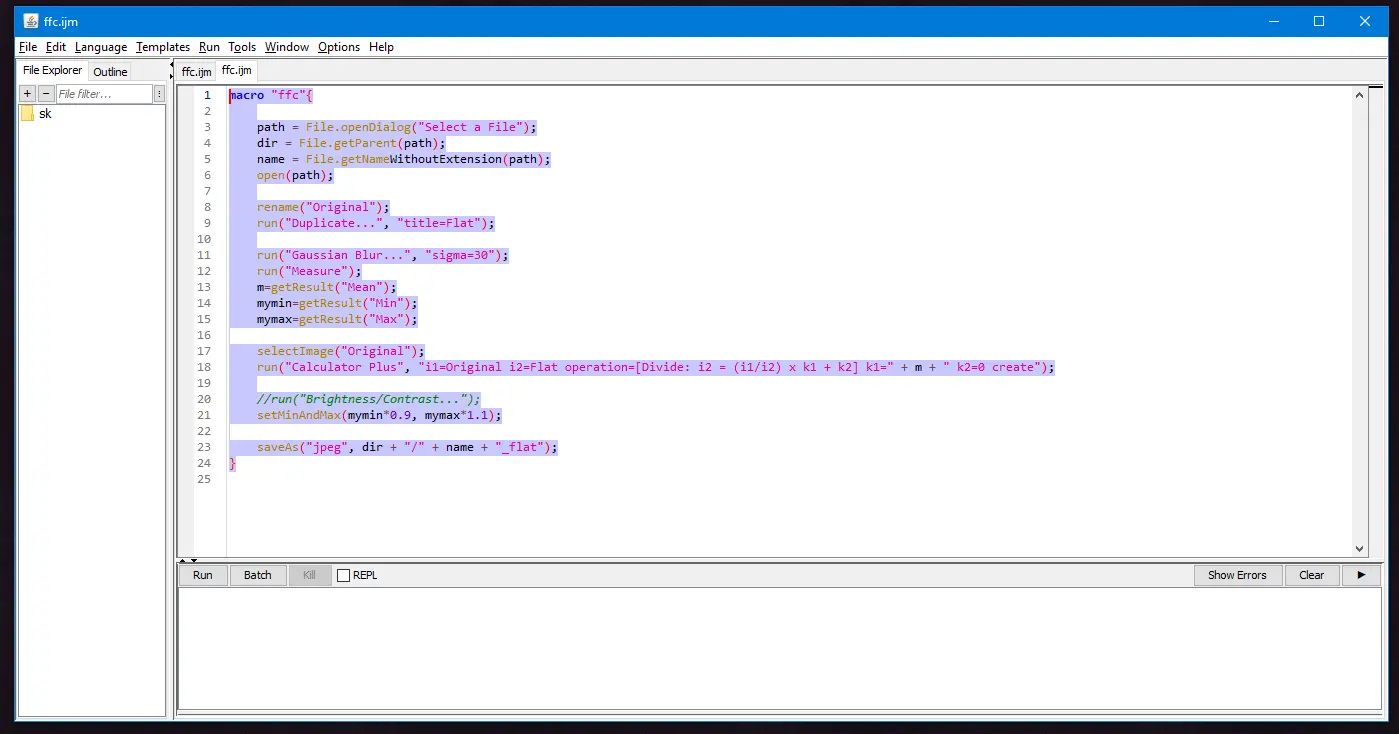This screenshot has width=1399, height=734.
Task: Click the minus button in File Explorer
Action: 45,94
